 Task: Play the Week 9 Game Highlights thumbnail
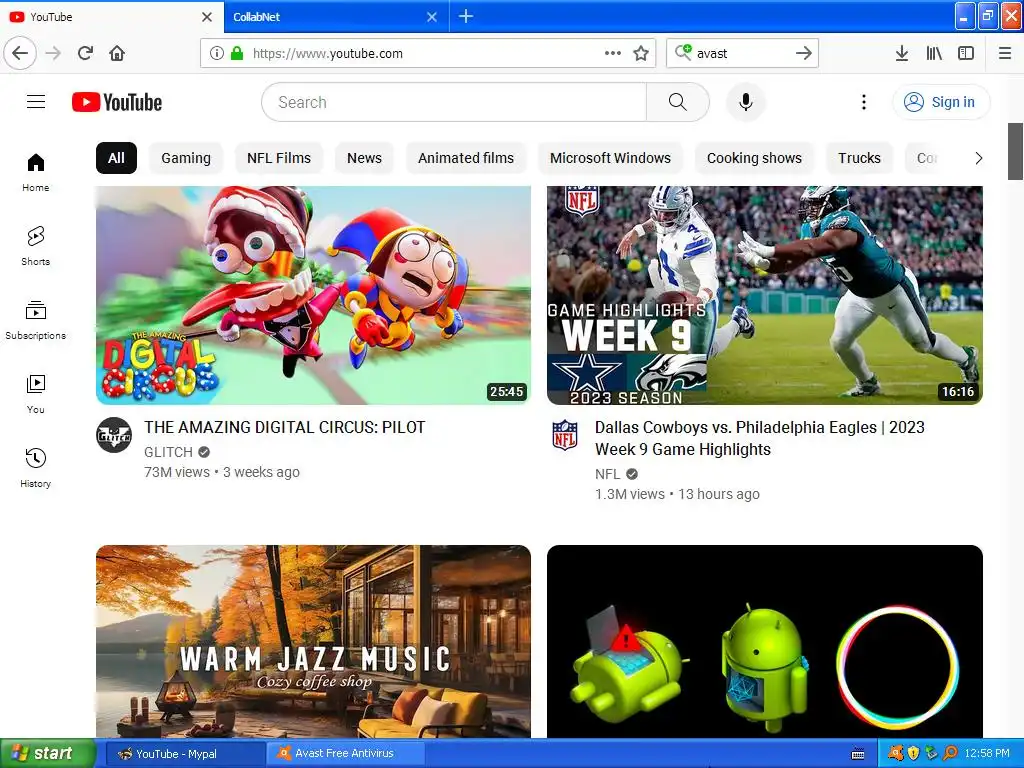[x=765, y=295]
